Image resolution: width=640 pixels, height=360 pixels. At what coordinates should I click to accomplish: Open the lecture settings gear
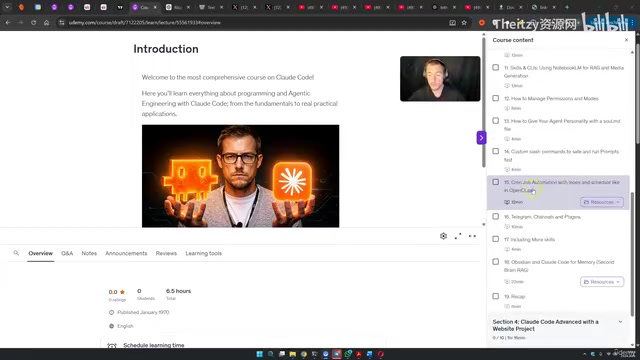[443, 236]
